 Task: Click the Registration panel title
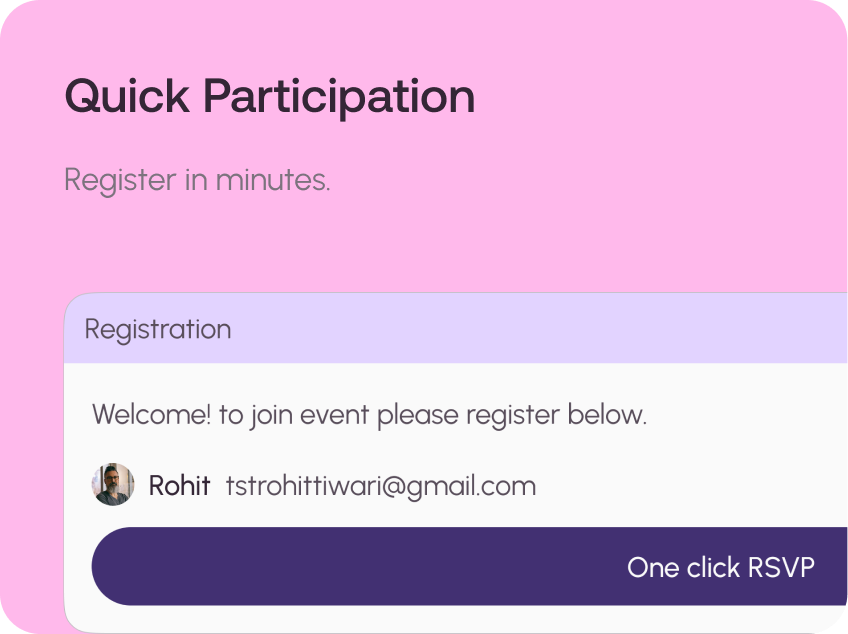point(158,329)
